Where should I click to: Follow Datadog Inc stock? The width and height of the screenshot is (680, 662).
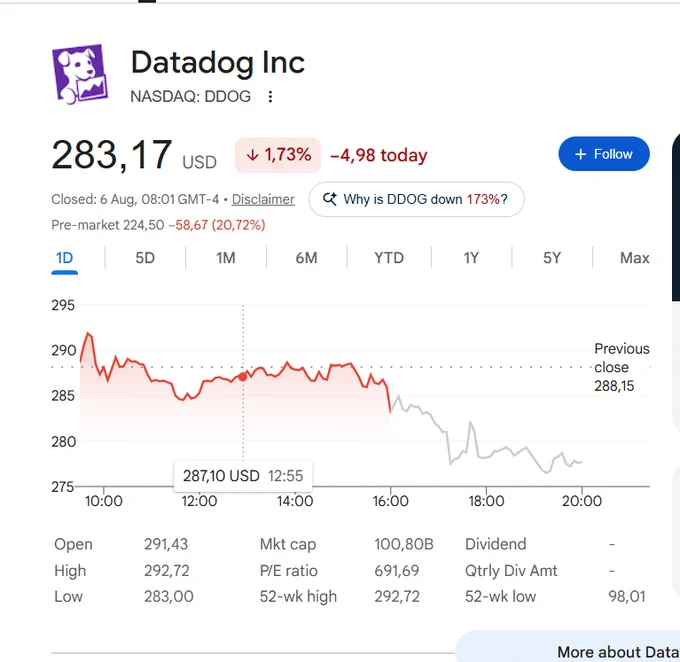point(604,154)
